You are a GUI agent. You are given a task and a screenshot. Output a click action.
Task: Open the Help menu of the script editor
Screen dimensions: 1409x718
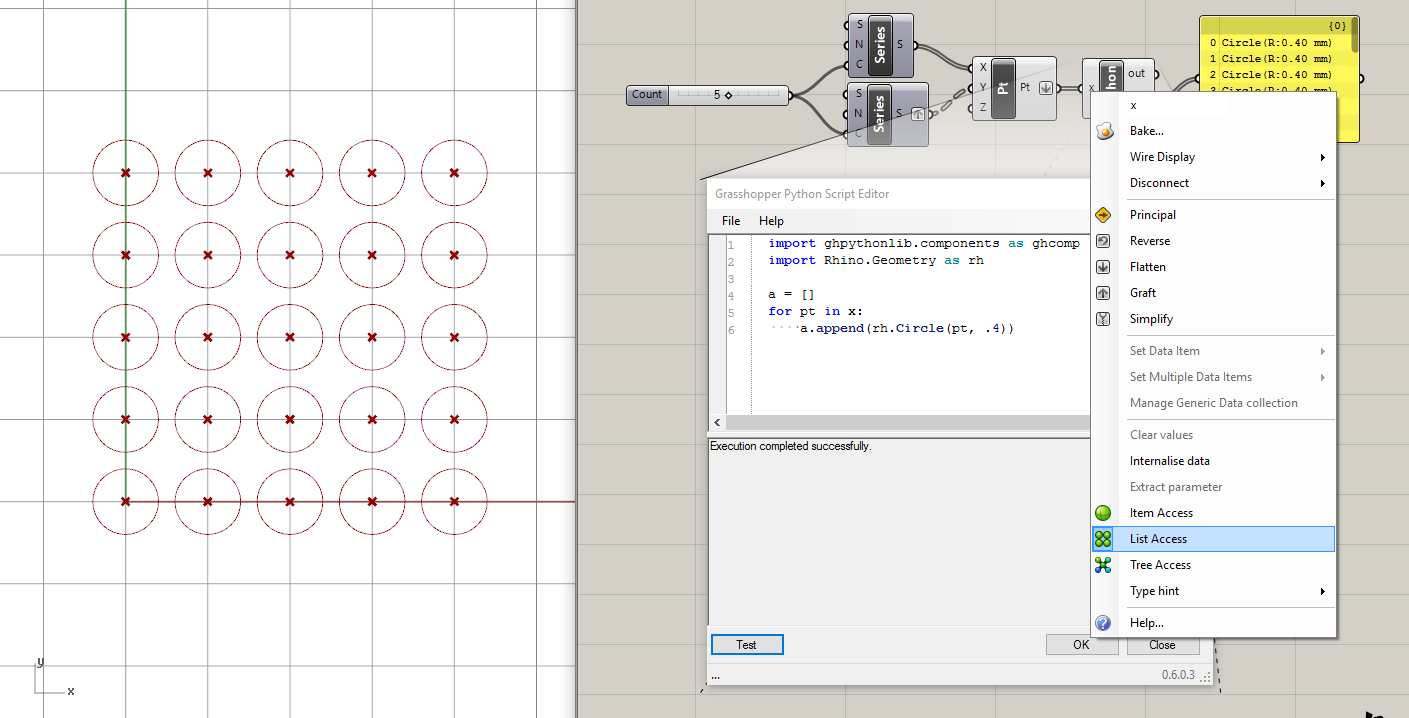tap(770, 220)
